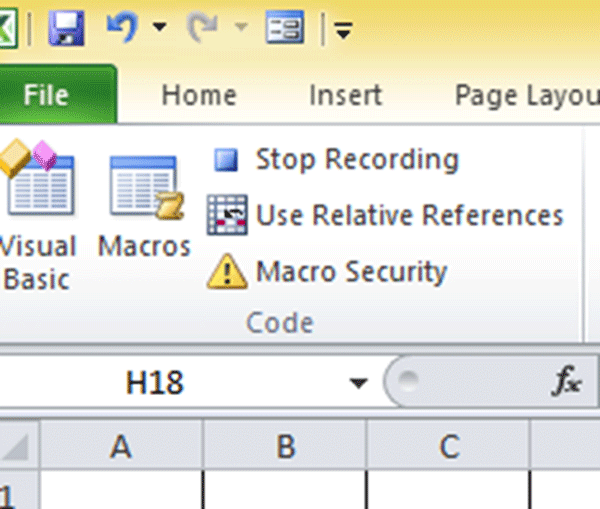Expand the Name Box dropdown arrow
This screenshot has height=509, width=600.
359,382
